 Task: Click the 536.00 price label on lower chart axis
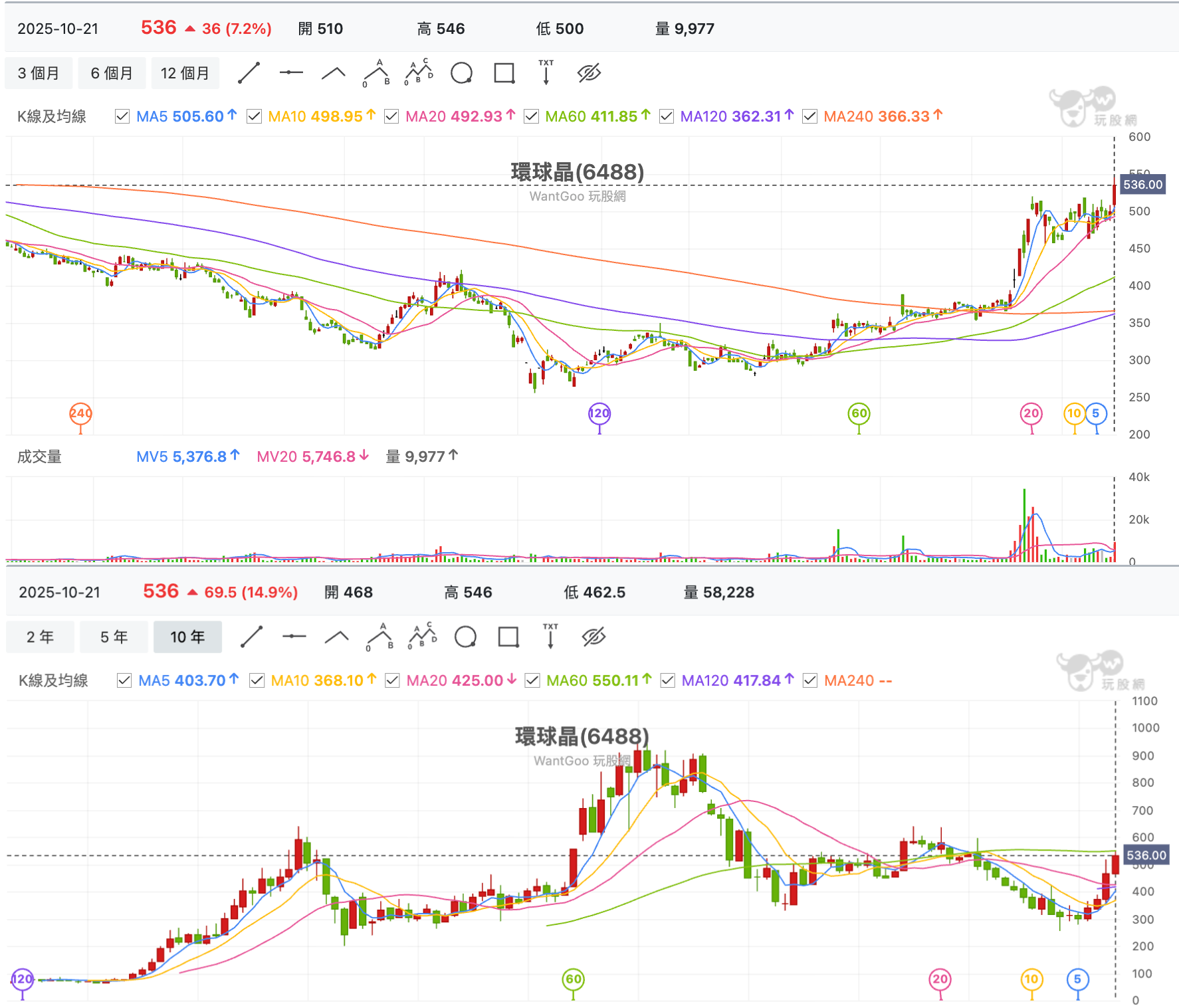click(1146, 855)
